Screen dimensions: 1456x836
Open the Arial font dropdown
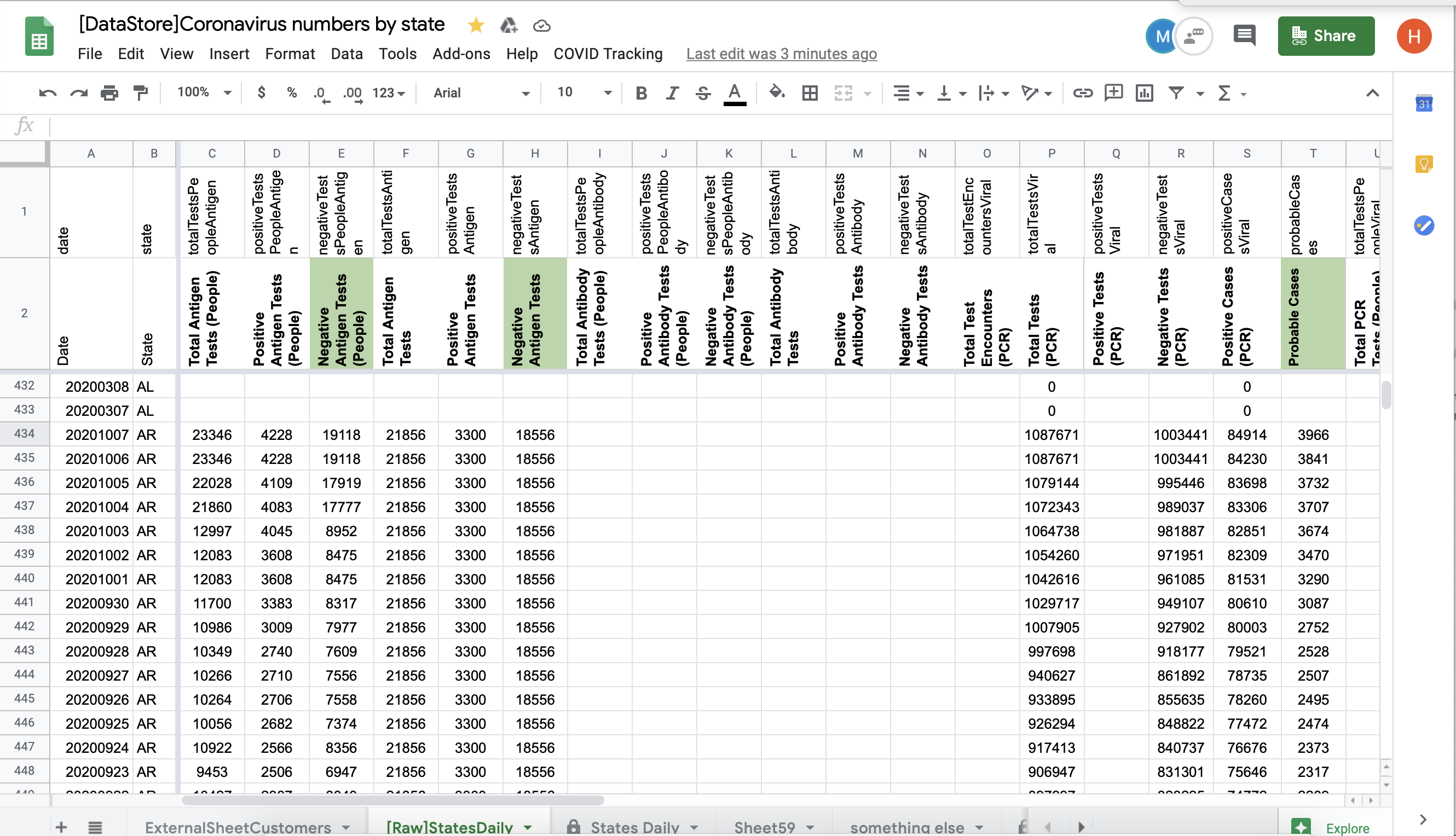(481, 93)
